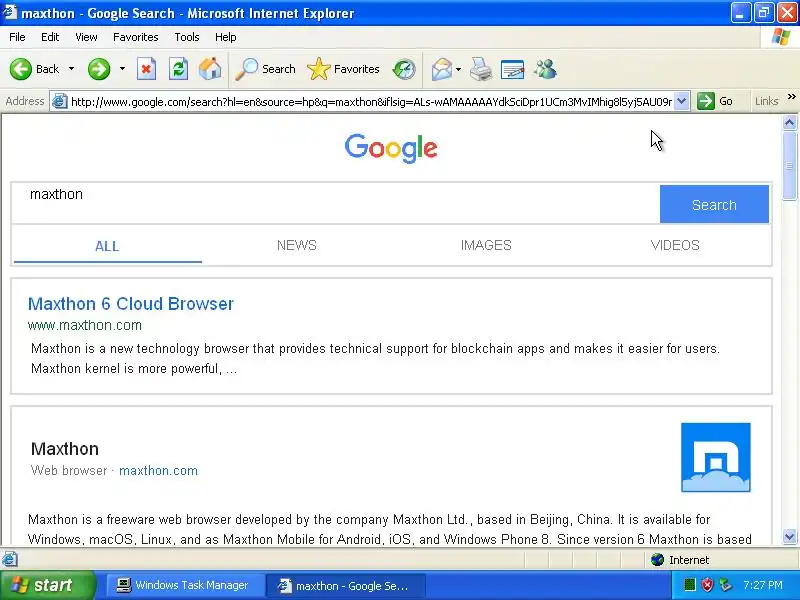Click the page icon in the address bar
The width and height of the screenshot is (800, 600).
(x=60, y=102)
